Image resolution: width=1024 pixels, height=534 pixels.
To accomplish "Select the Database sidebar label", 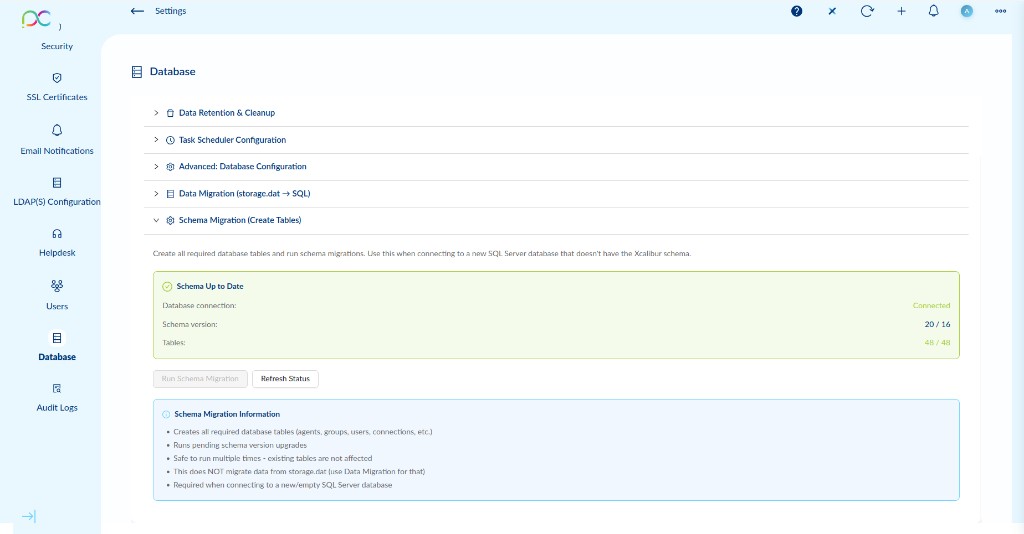I will click(x=57, y=357).
